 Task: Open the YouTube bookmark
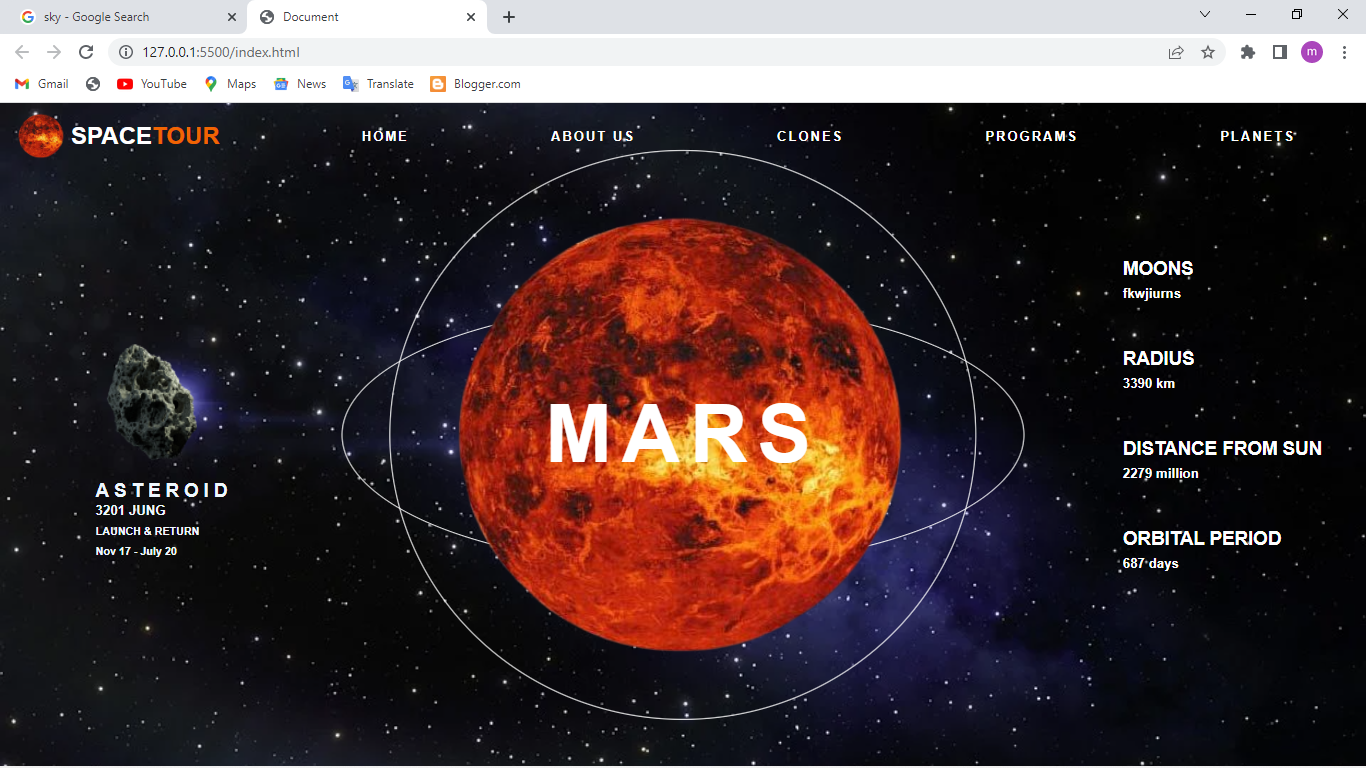coord(152,84)
